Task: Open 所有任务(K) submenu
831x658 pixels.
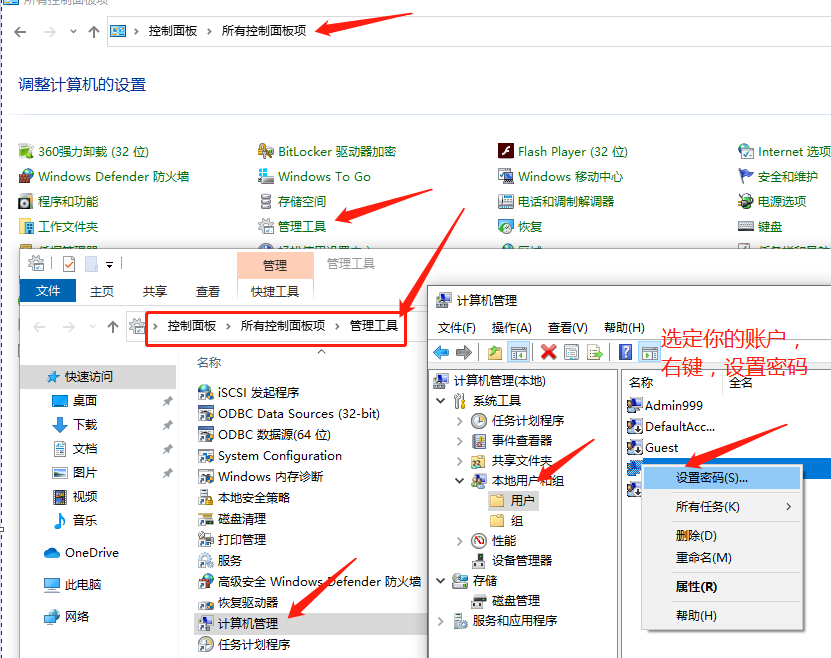Action: tap(721, 507)
